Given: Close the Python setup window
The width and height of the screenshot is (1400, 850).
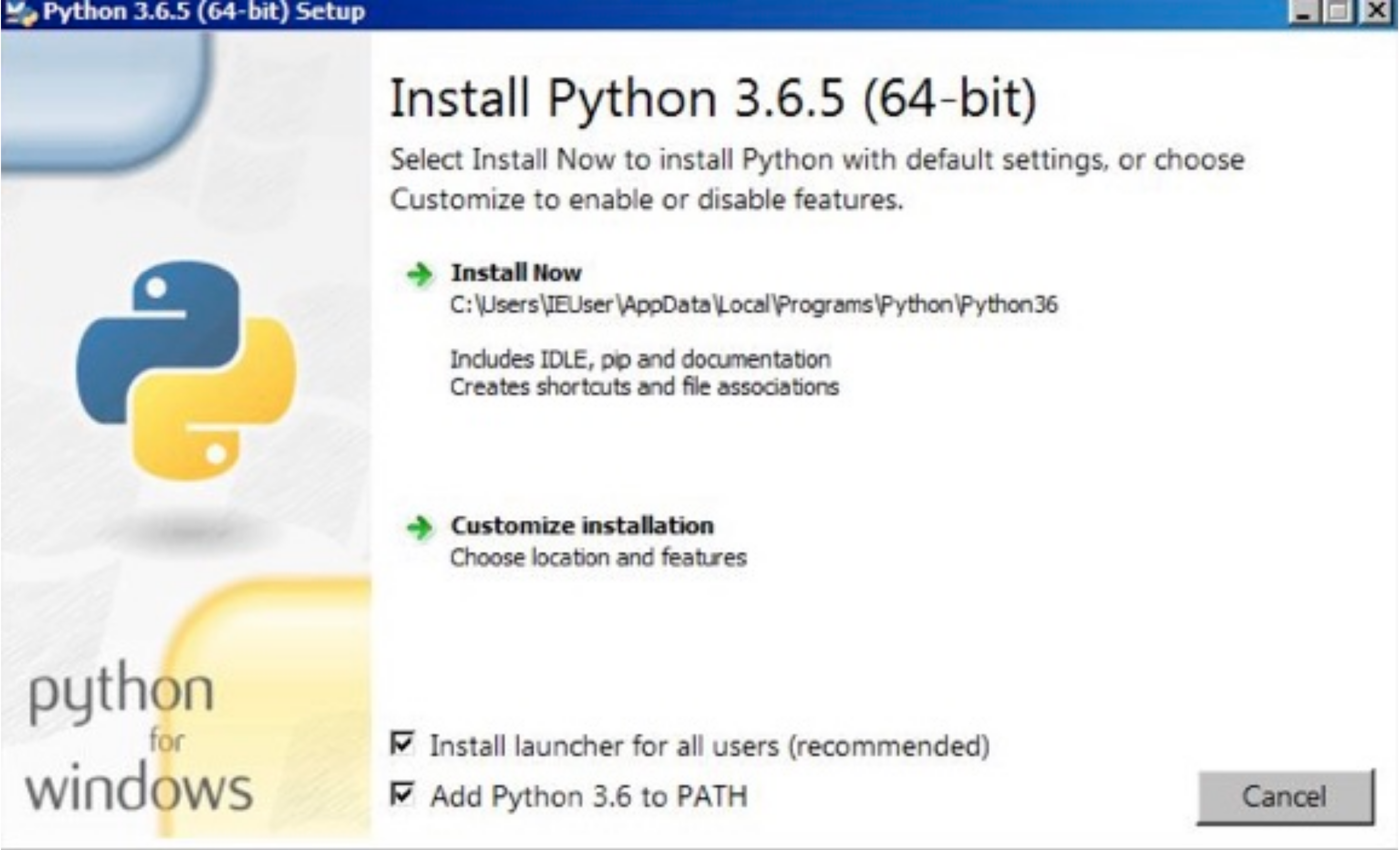Looking at the screenshot, I should point(1377,12).
